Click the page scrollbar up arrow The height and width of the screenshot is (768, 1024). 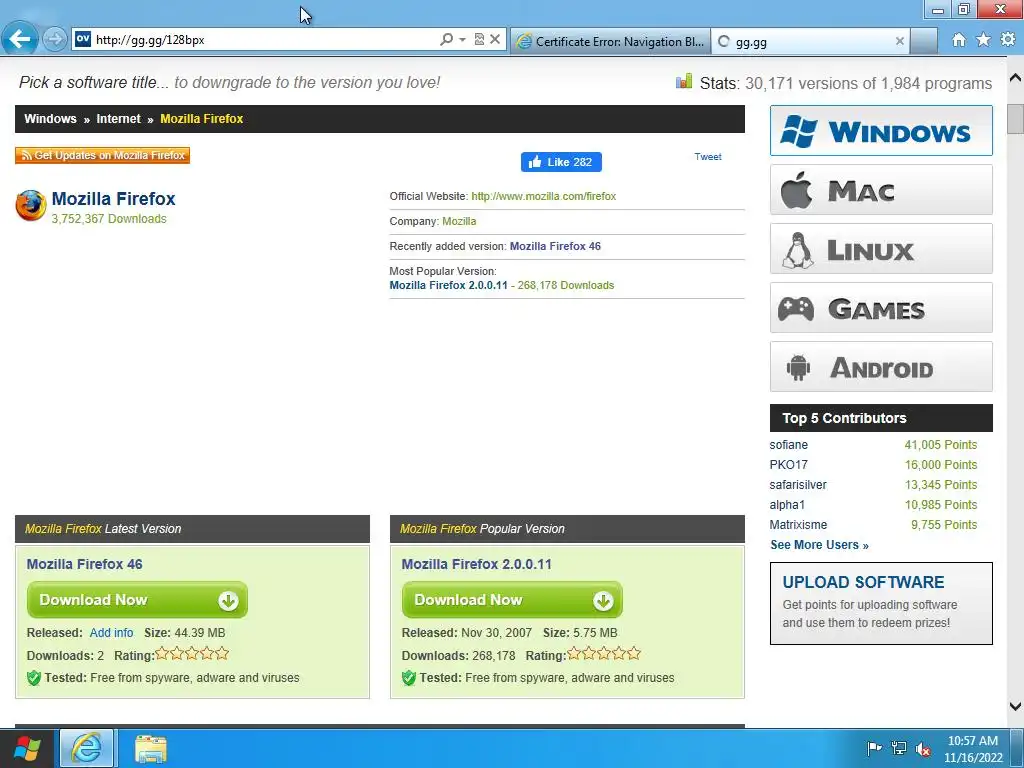click(1015, 78)
